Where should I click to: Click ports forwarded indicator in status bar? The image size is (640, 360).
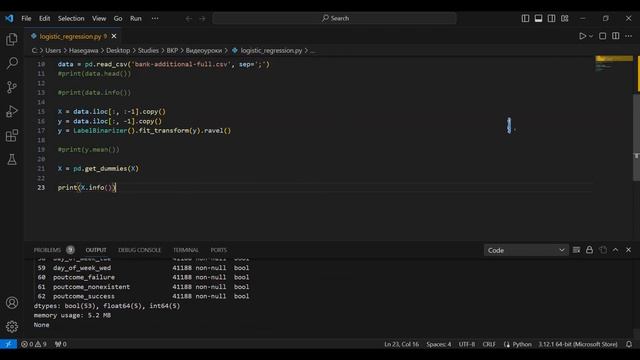(x=61, y=344)
